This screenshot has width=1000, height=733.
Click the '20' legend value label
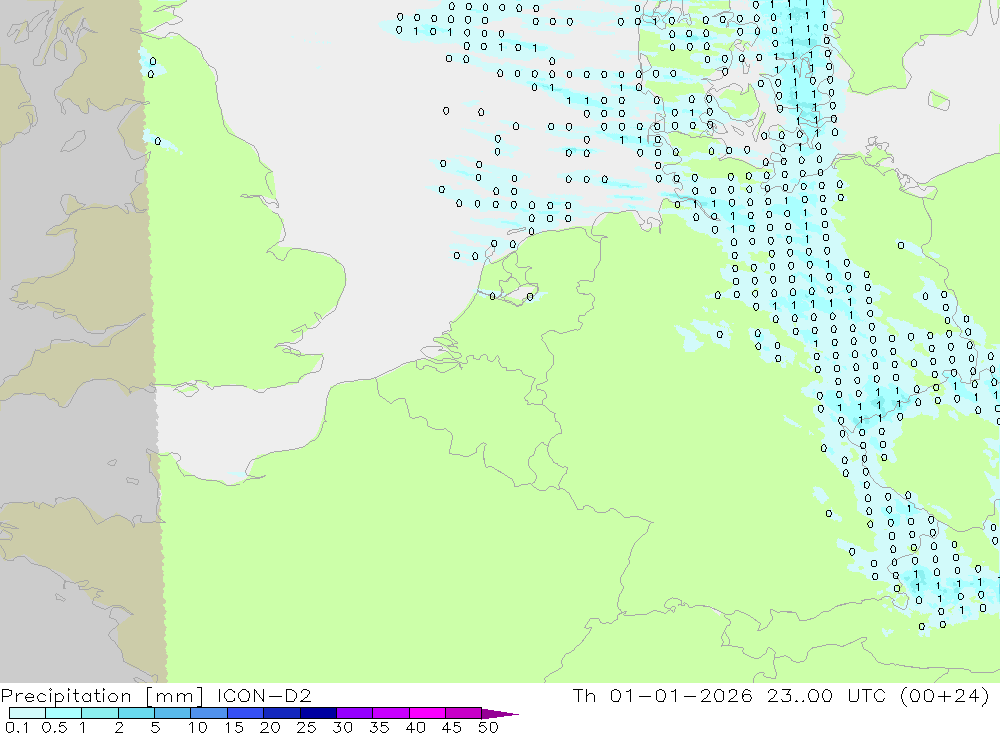[x=270, y=727]
